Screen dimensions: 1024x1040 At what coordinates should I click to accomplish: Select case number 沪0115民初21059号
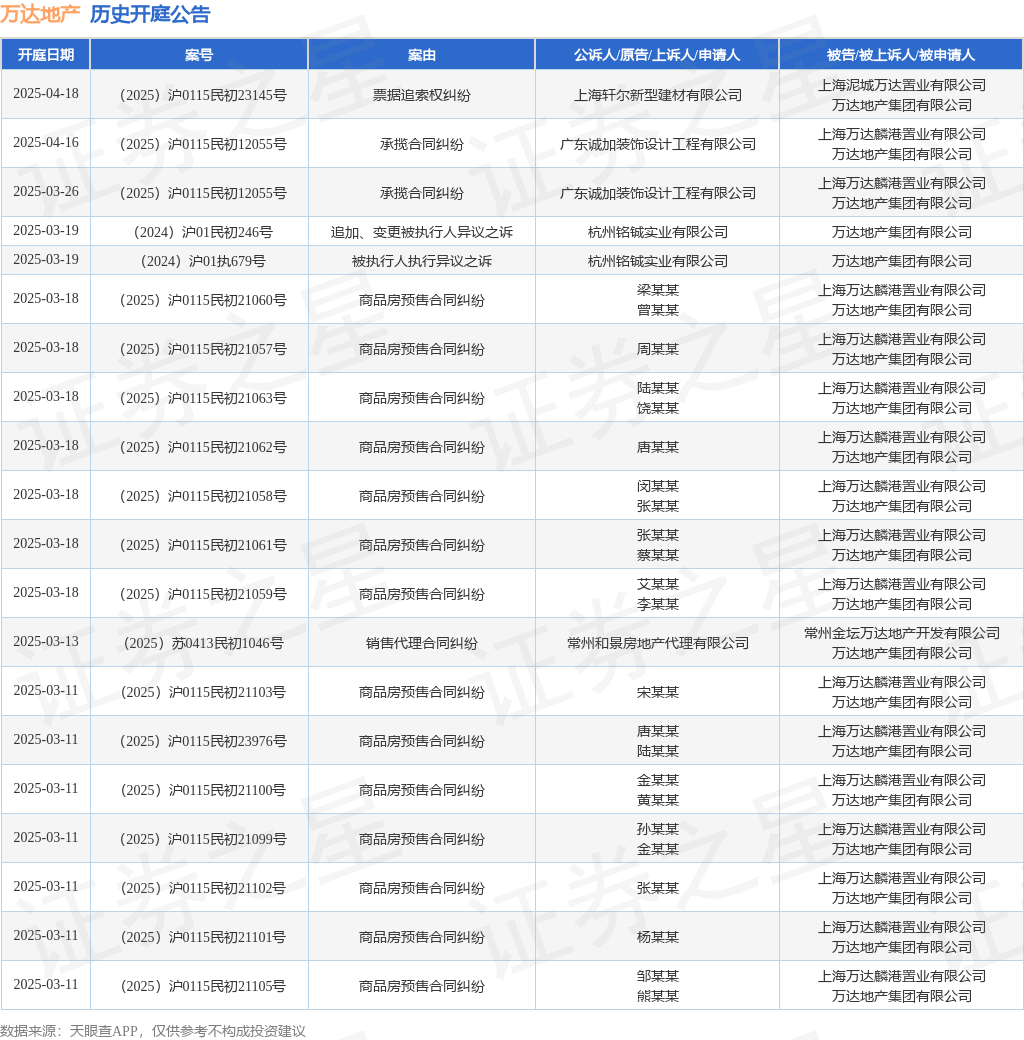coord(203,594)
